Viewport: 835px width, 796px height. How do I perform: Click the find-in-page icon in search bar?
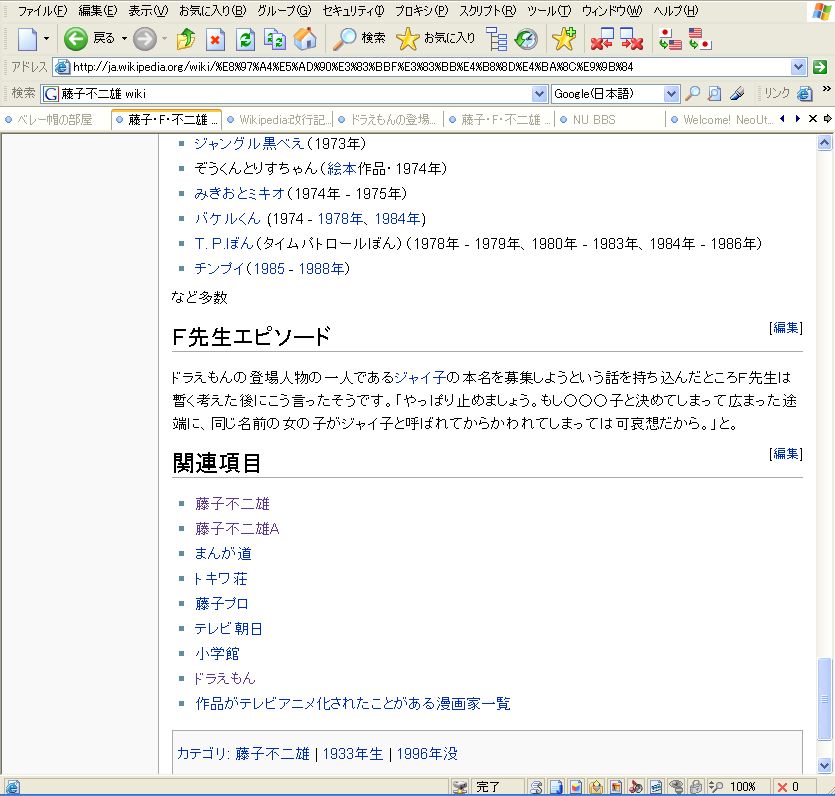click(715, 94)
